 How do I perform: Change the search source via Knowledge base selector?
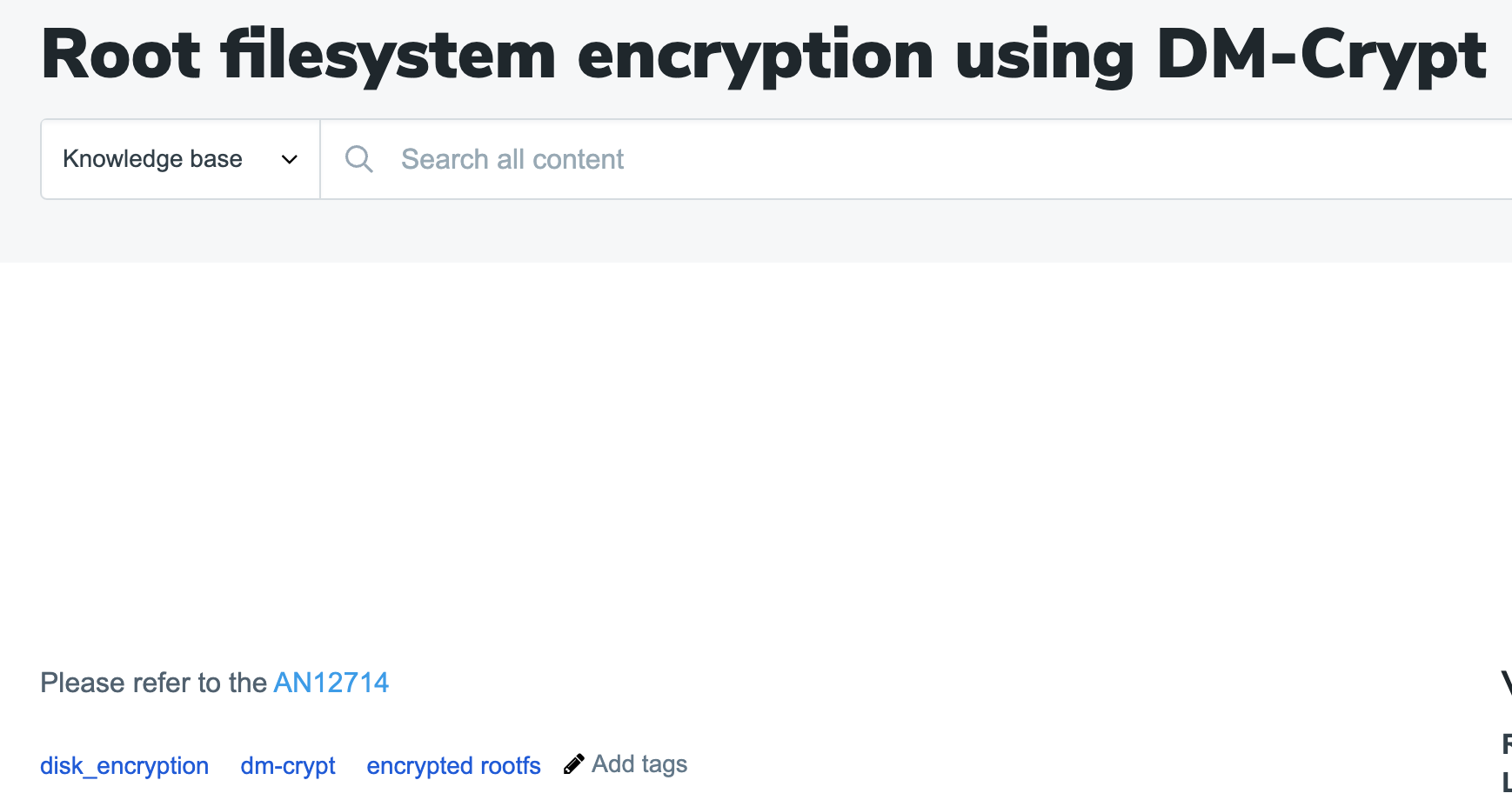pyautogui.click(x=178, y=159)
